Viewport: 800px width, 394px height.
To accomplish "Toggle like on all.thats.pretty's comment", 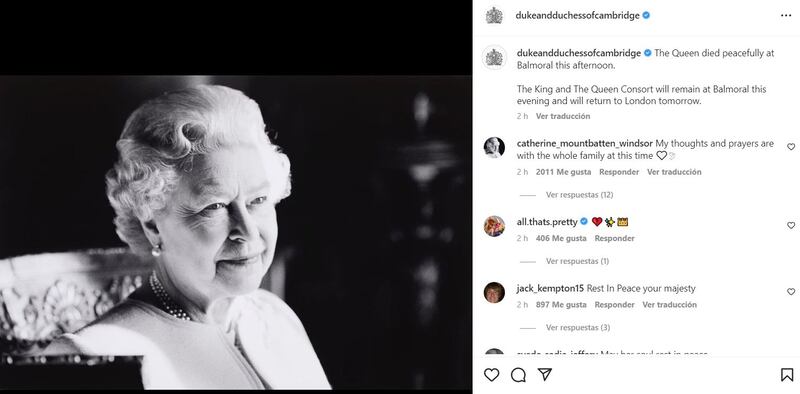I will [791, 226].
